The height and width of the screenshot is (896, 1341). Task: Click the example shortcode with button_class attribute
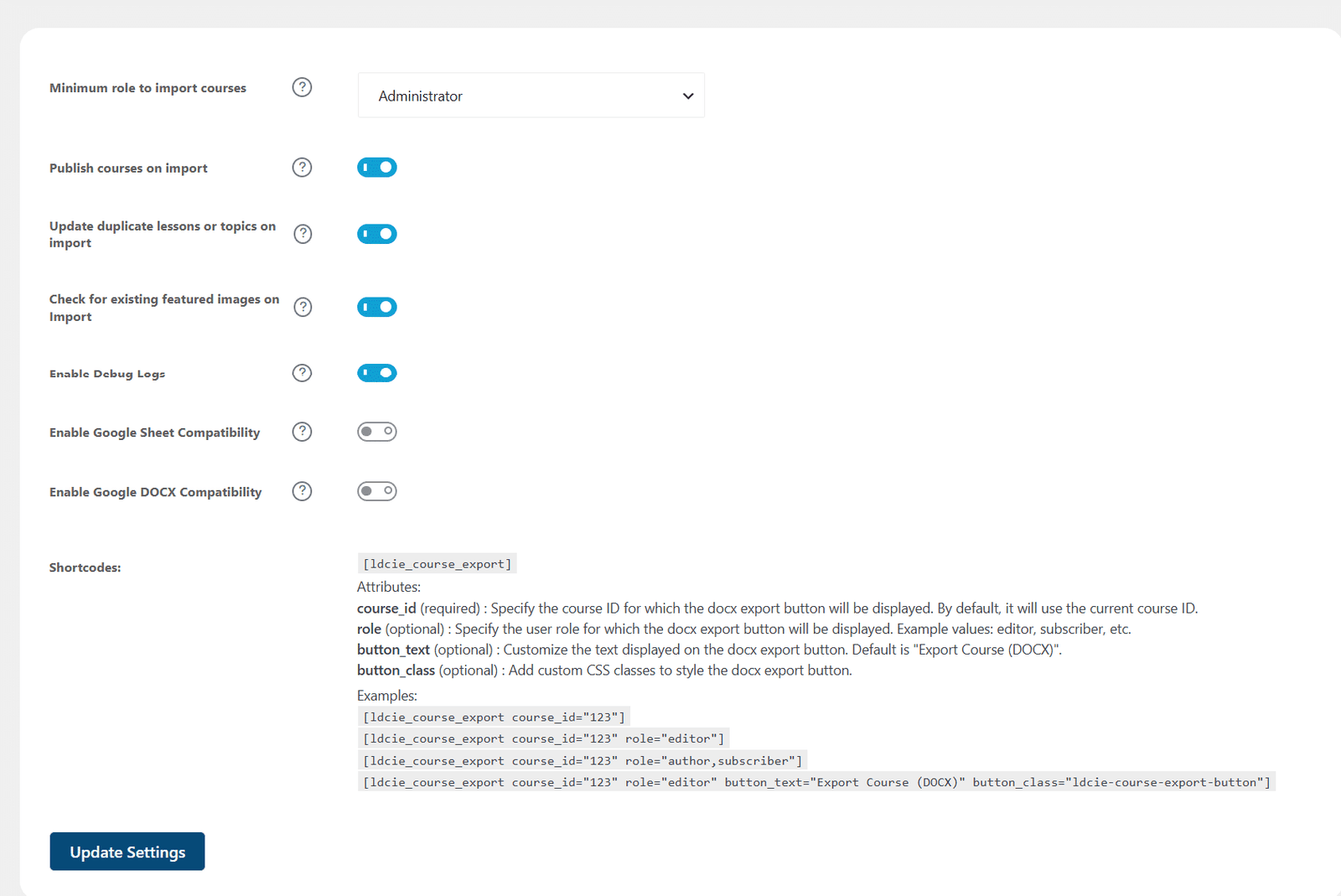tap(816, 783)
